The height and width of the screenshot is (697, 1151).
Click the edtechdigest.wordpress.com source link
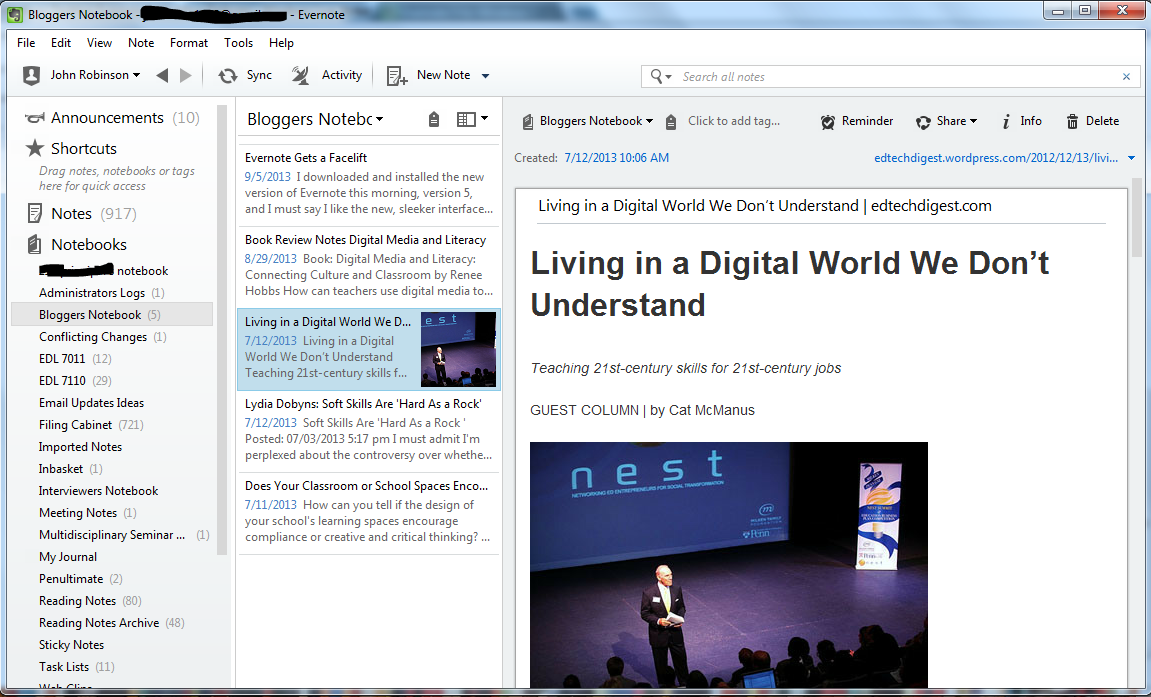[x=996, y=158]
